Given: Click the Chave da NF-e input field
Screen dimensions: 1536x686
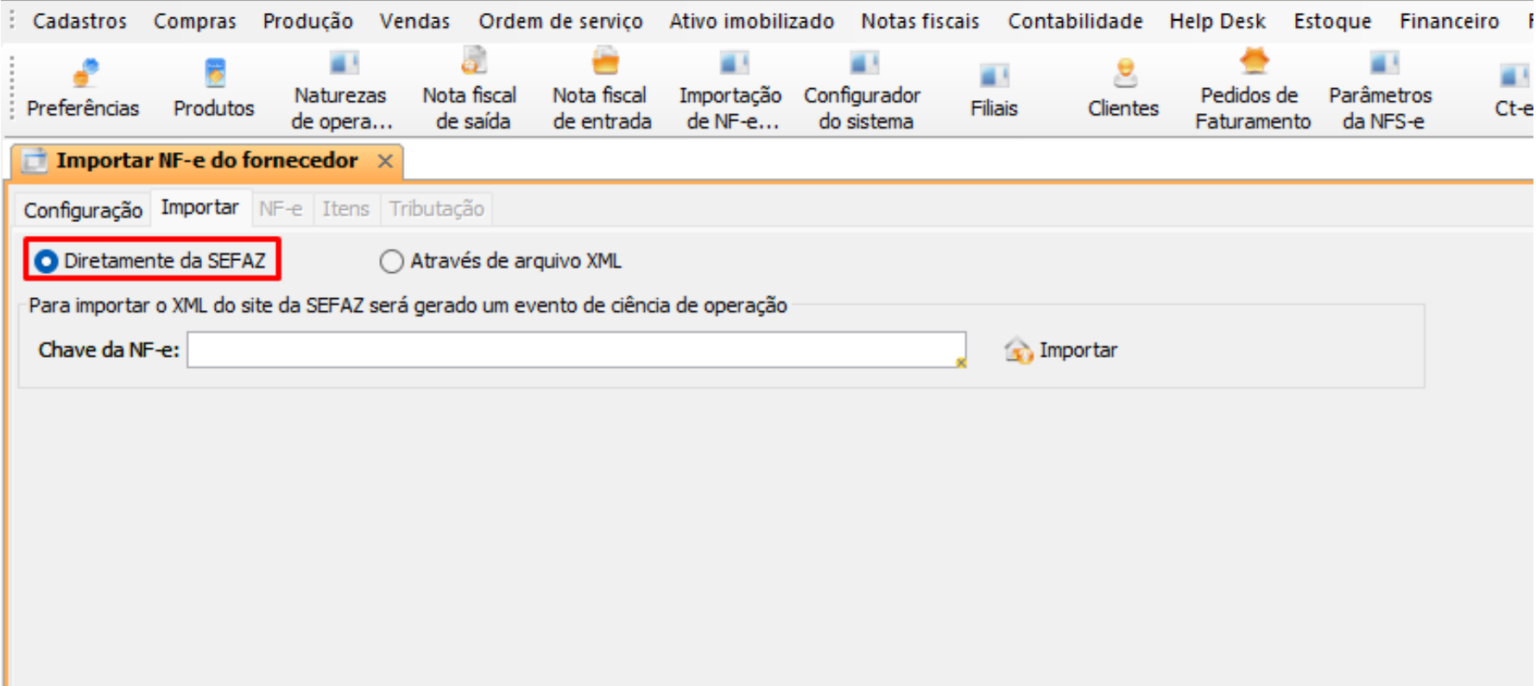Looking at the screenshot, I should click(575, 350).
